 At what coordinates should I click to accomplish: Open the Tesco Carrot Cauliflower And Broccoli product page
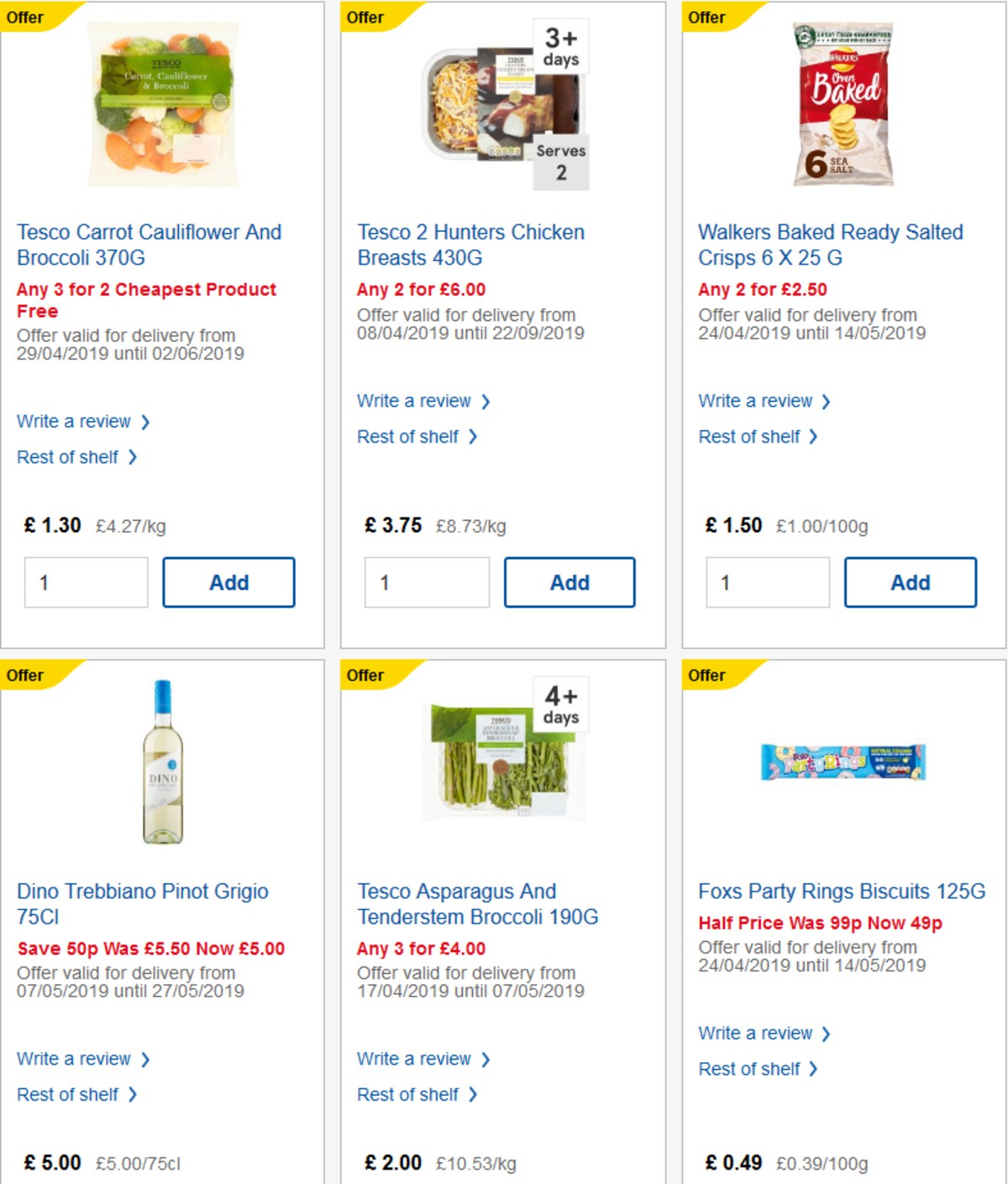click(150, 245)
